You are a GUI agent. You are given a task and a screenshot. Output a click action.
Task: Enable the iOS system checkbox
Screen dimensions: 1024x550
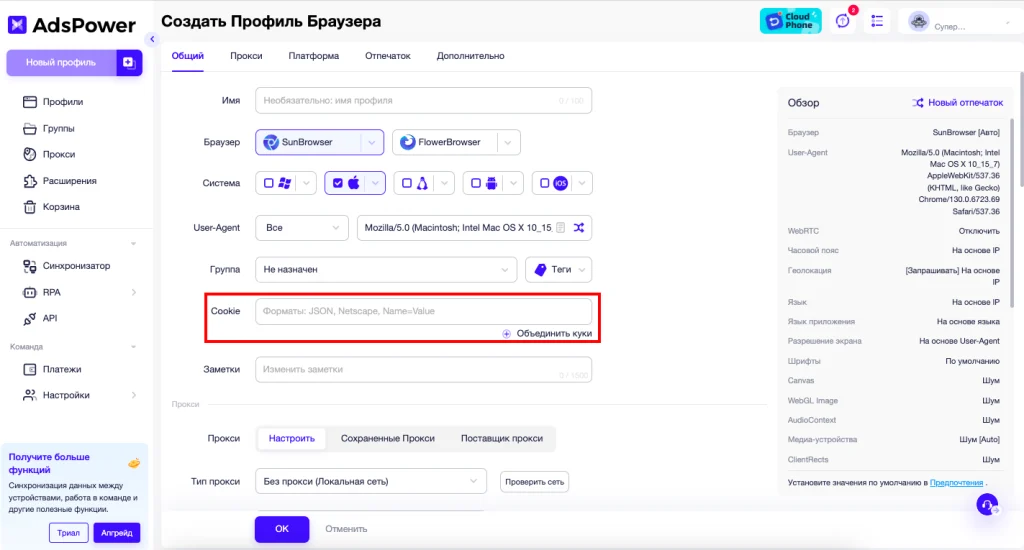(545, 184)
